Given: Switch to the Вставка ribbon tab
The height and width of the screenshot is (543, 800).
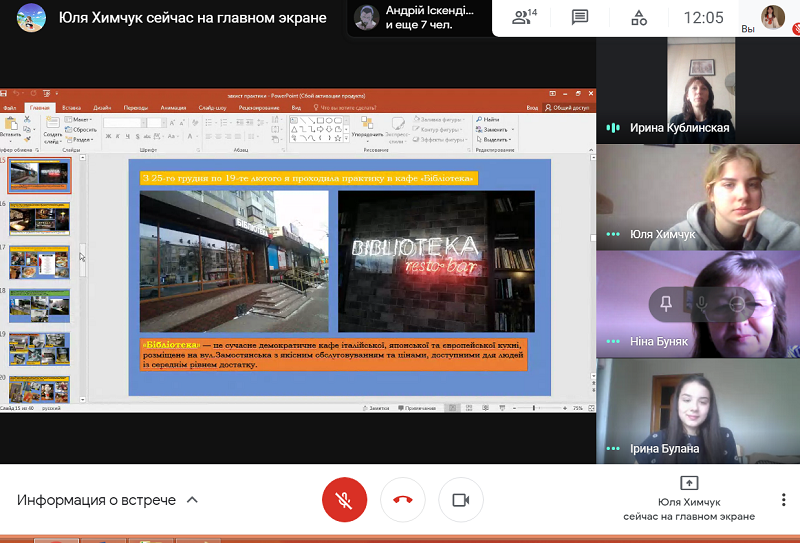Looking at the screenshot, I should pos(71,108).
